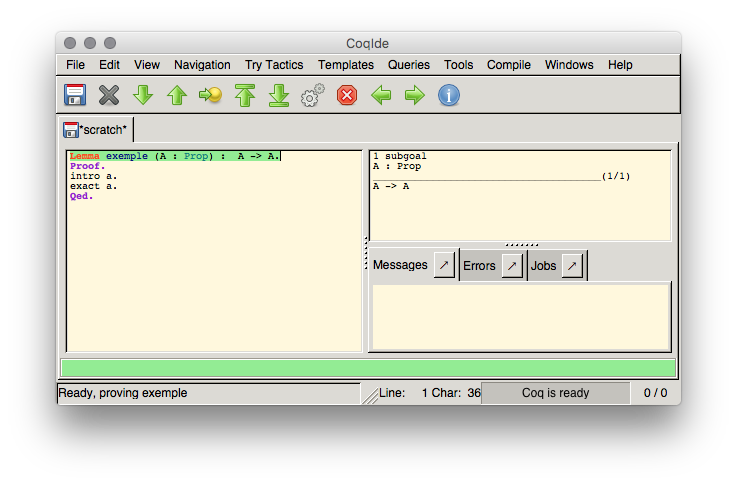The image size is (737, 485).
Task: Open the Templates menu
Action: pos(345,65)
